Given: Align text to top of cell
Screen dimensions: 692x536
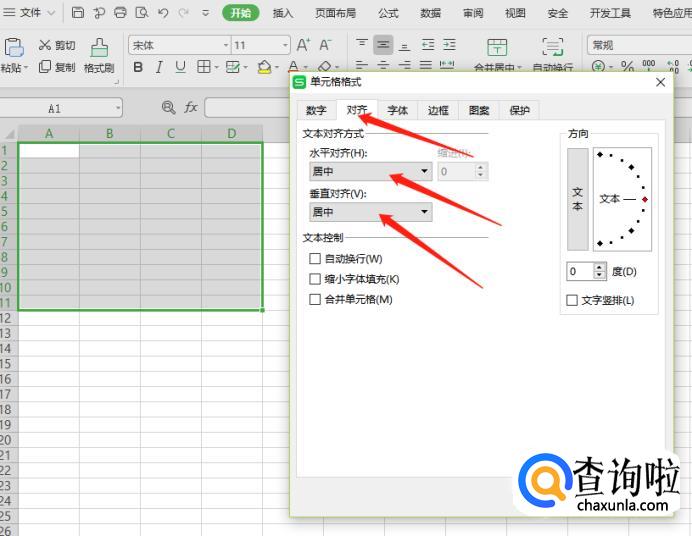Looking at the screenshot, I should [x=362, y=45].
